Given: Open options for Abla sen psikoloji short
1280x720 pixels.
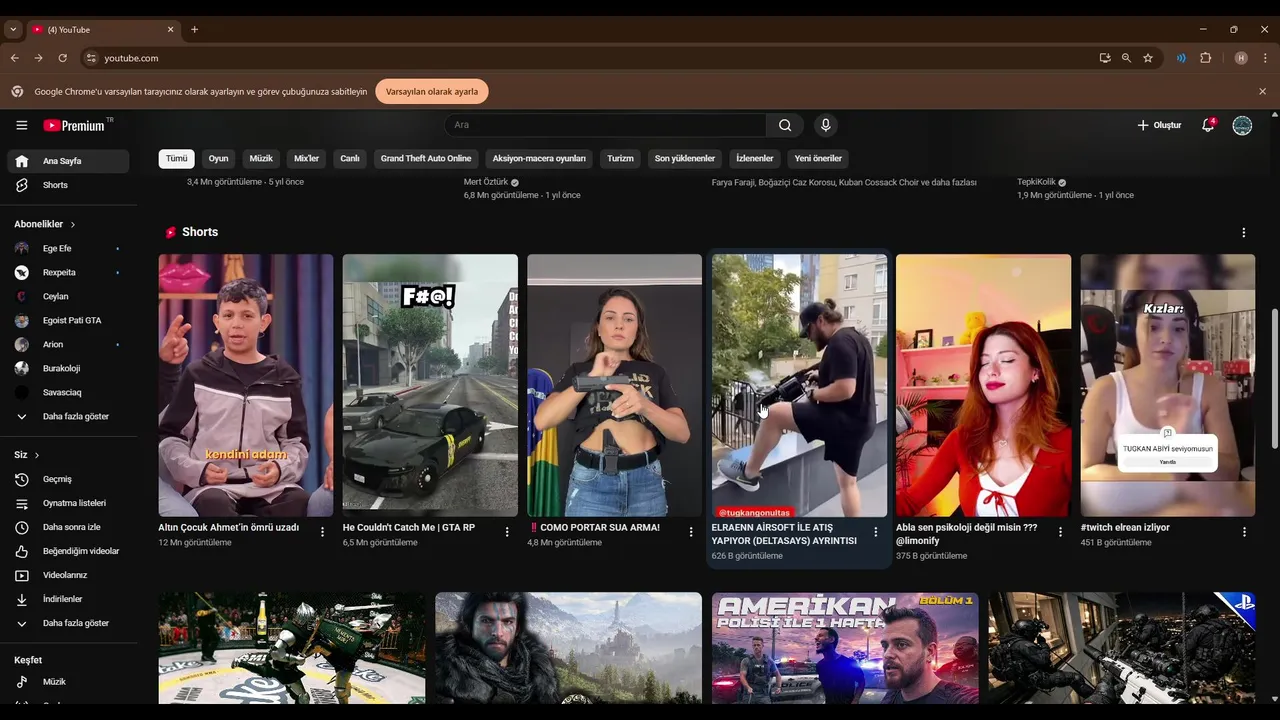Looking at the screenshot, I should (1060, 532).
